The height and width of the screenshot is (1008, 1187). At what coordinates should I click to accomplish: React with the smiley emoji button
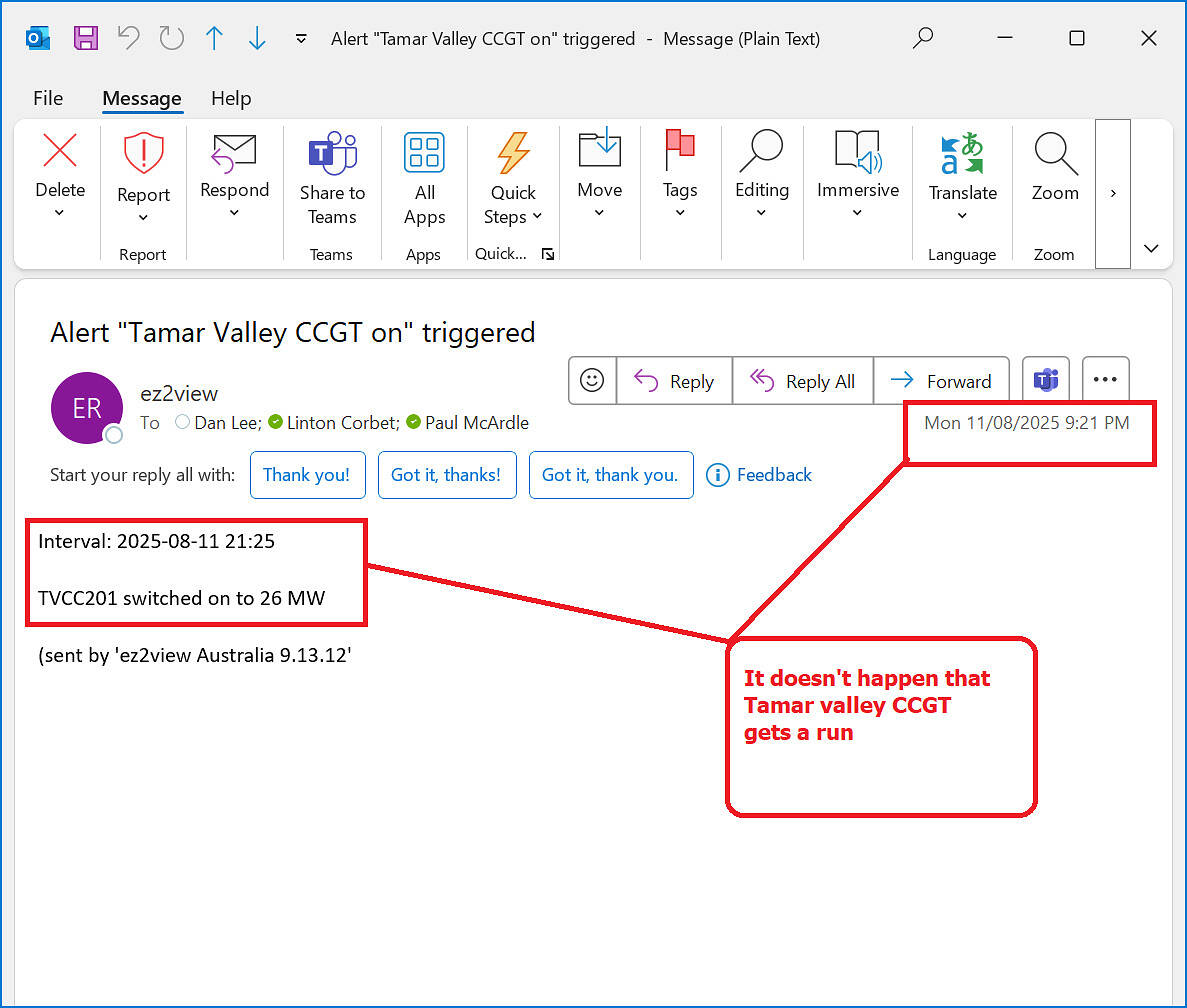[592, 380]
